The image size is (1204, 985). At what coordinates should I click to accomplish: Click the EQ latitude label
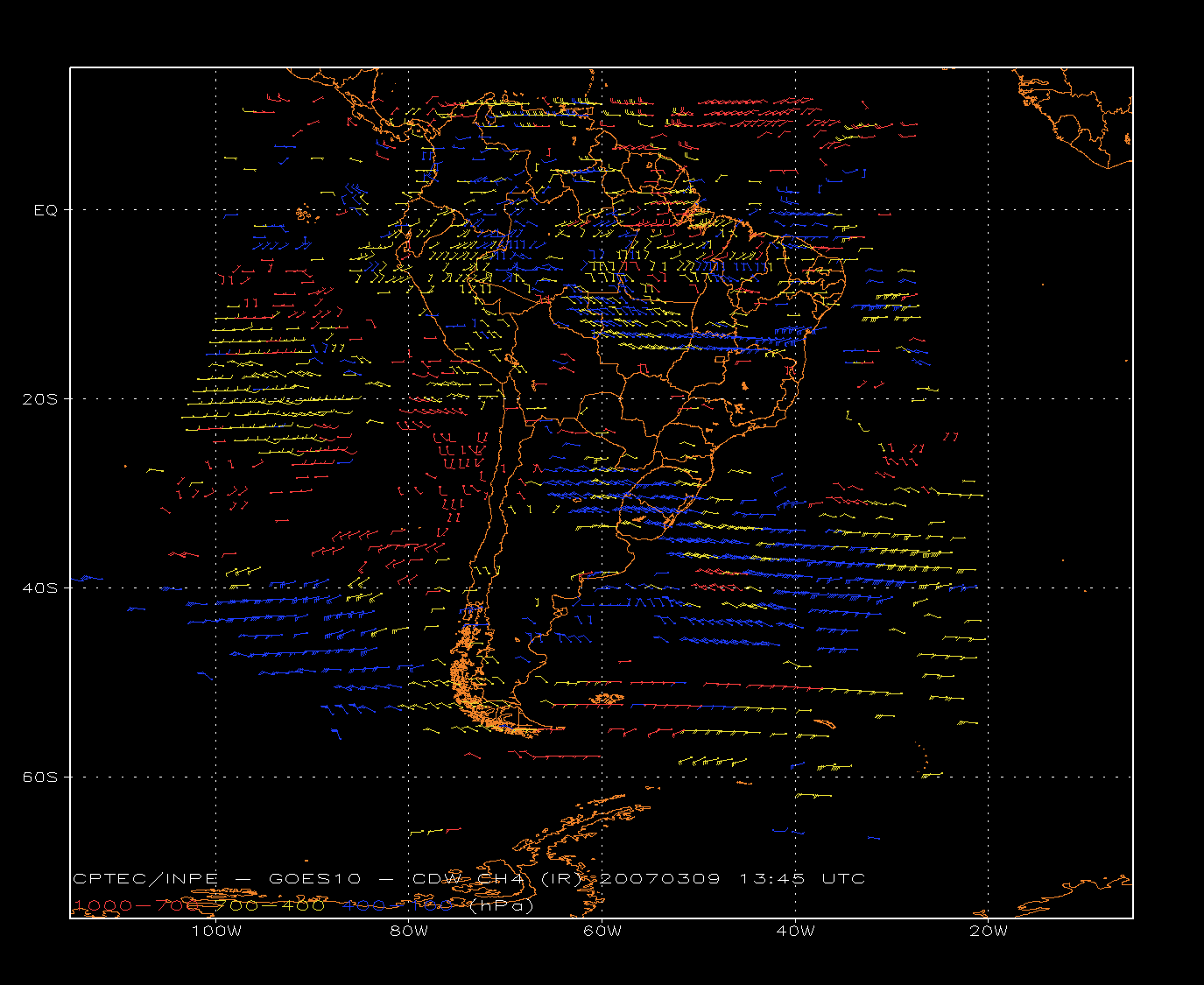(x=46, y=210)
